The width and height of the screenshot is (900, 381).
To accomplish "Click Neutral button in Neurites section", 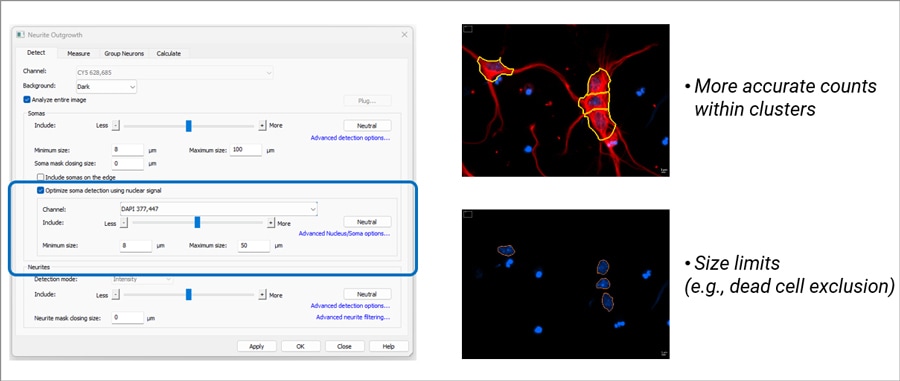I will coord(367,294).
